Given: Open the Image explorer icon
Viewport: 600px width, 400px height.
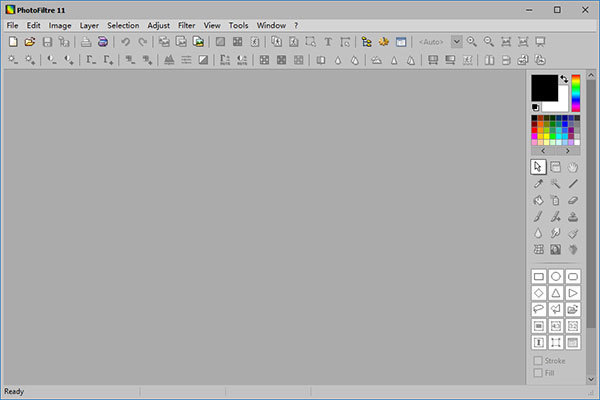Looking at the screenshot, I should click(367, 42).
